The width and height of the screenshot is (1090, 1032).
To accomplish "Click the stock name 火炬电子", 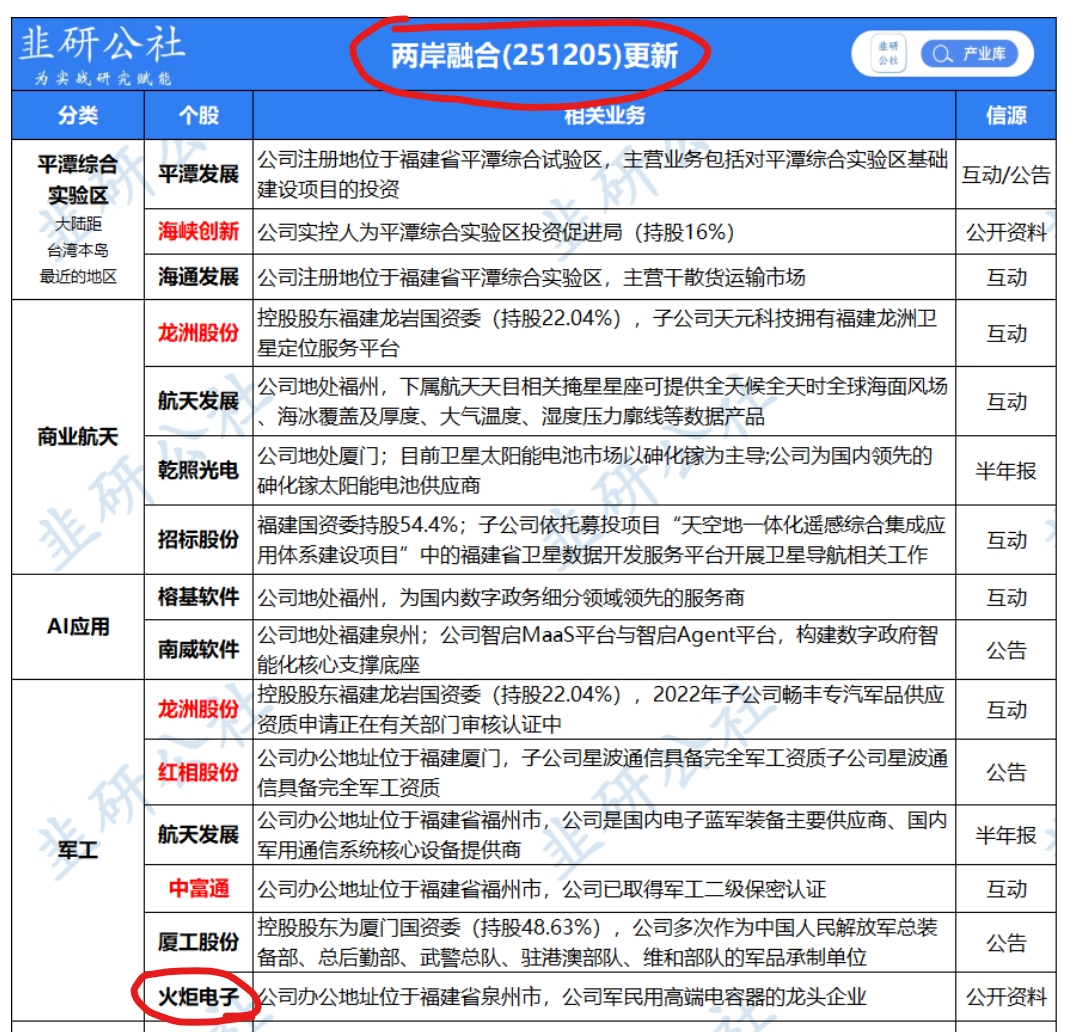I will pos(199,997).
